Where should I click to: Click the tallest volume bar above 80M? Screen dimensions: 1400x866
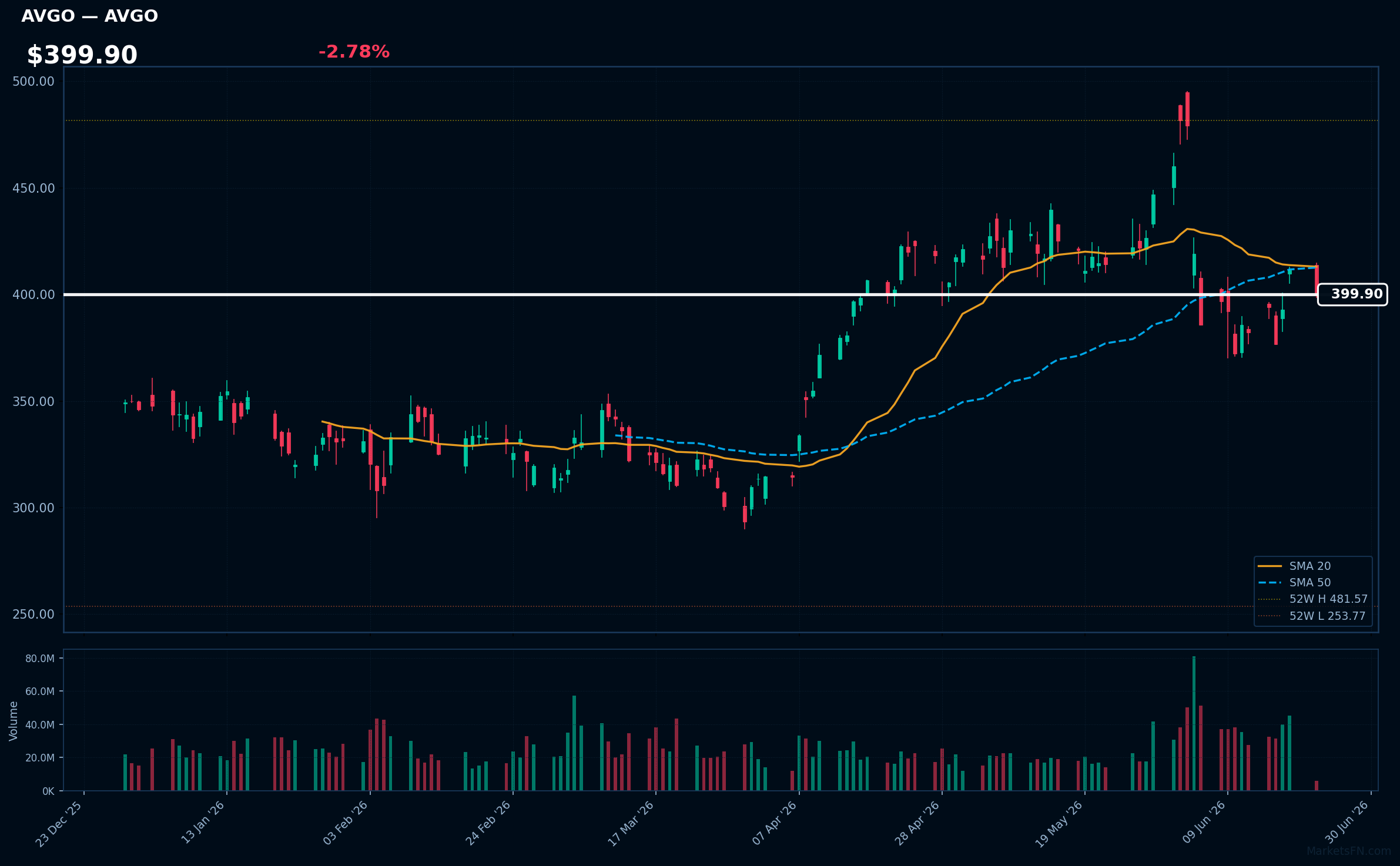pos(1194,723)
